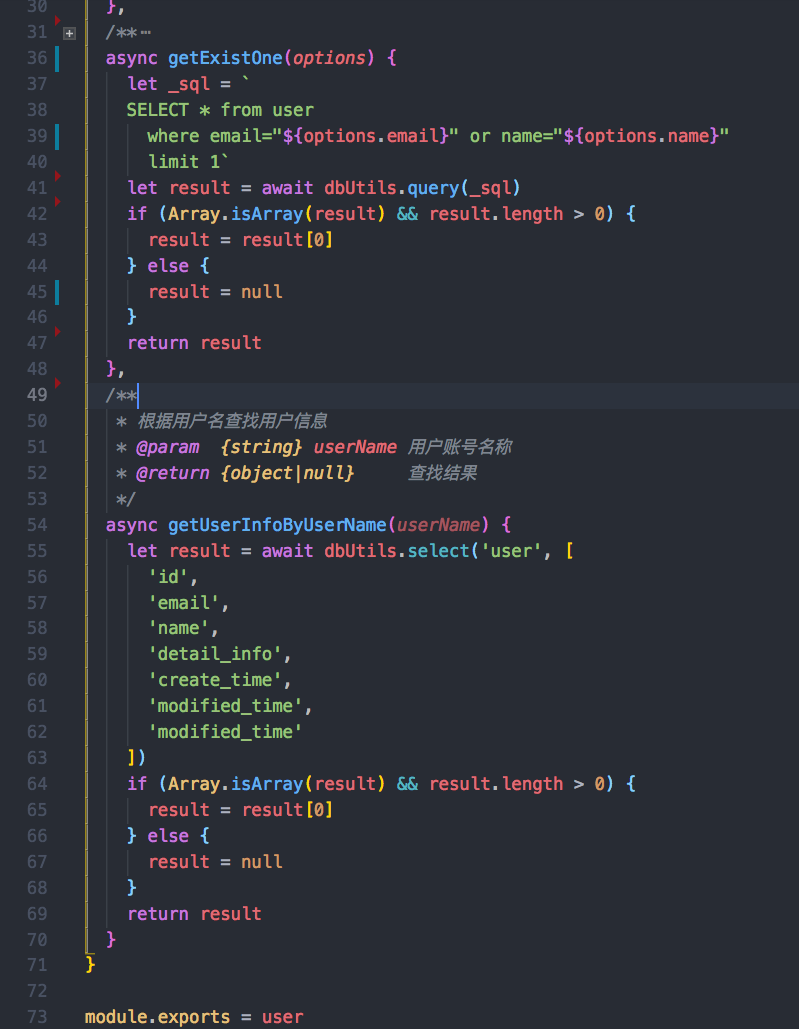Click the 'name' string on line 58

(x=178, y=628)
